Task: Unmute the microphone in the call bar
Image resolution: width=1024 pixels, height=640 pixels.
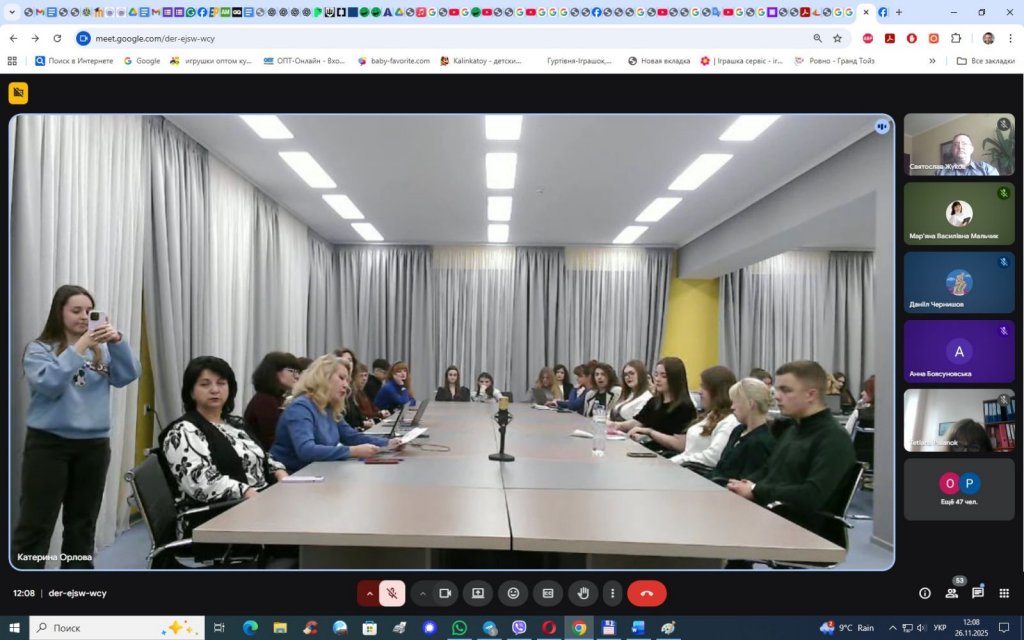Action: 393,593
